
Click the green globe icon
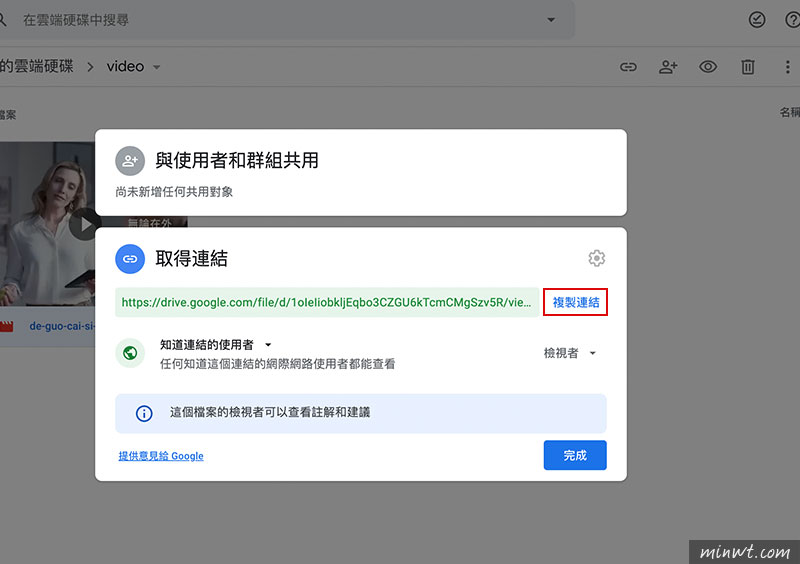(130, 353)
